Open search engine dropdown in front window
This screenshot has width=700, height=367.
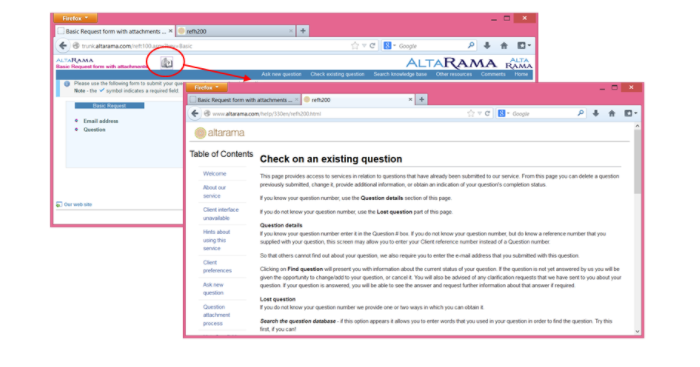[x=504, y=113]
